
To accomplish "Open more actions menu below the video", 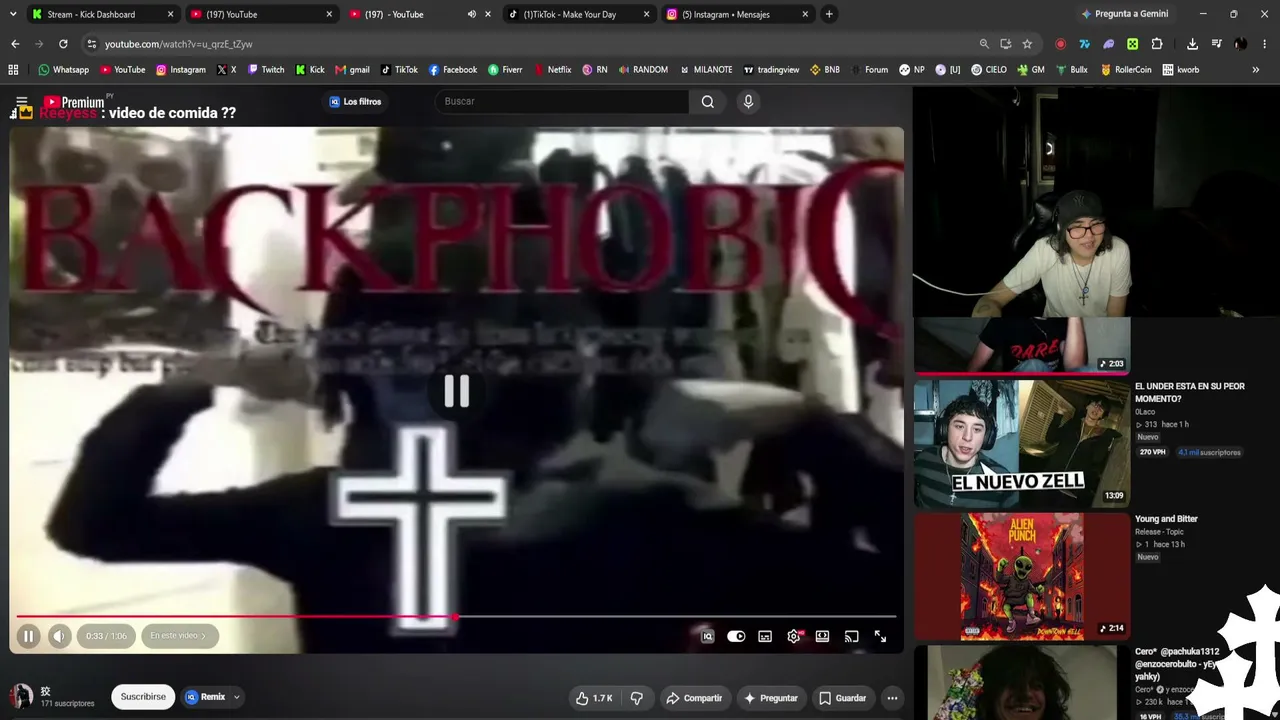I will 892,698.
